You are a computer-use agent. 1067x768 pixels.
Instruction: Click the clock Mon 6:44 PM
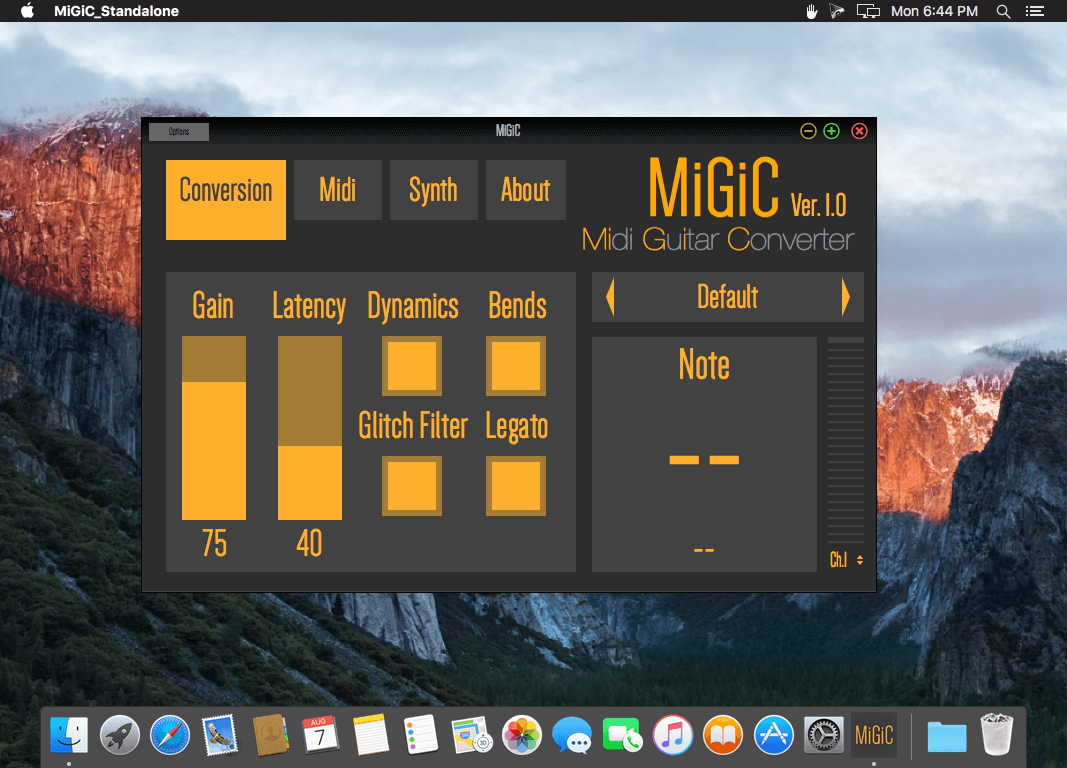[x=934, y=11]
